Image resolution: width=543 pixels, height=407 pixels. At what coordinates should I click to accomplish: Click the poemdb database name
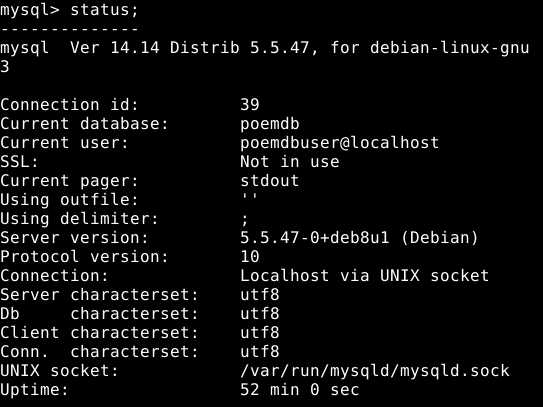[x=270, y=124]
